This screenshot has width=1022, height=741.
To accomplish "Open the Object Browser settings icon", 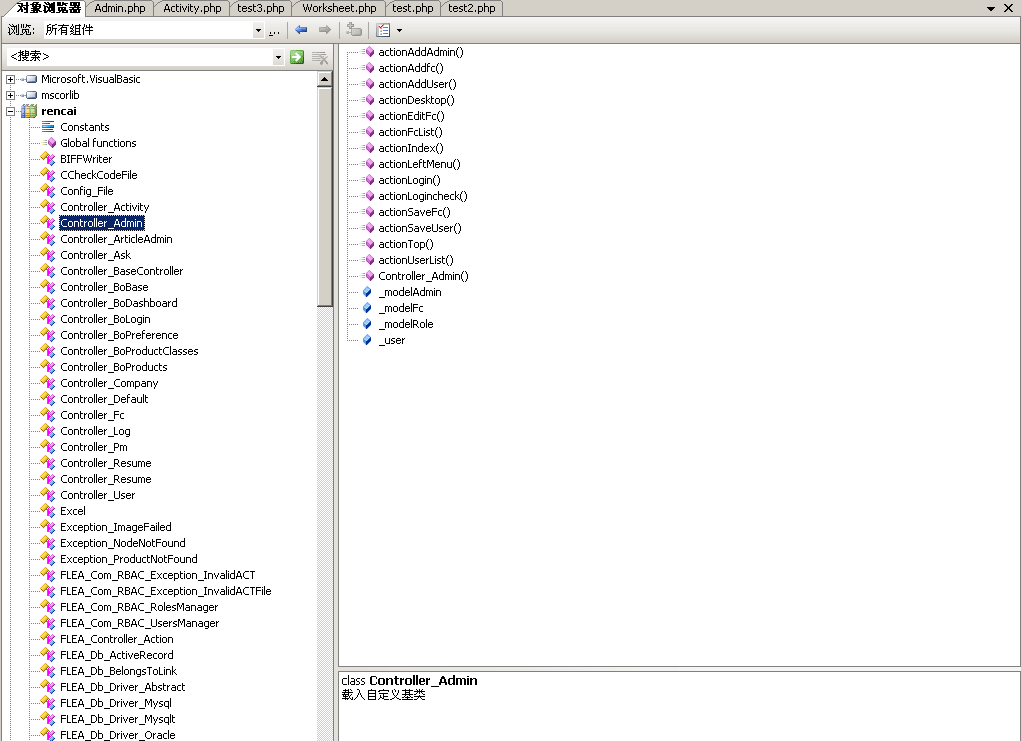I will pyautogui.click(x=384, y=30).
